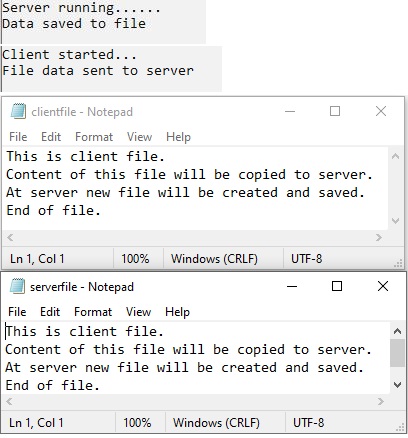Open View menu in clientfile Notepad
The height and width of the screenshot is (438, 408).
[139, 137]
